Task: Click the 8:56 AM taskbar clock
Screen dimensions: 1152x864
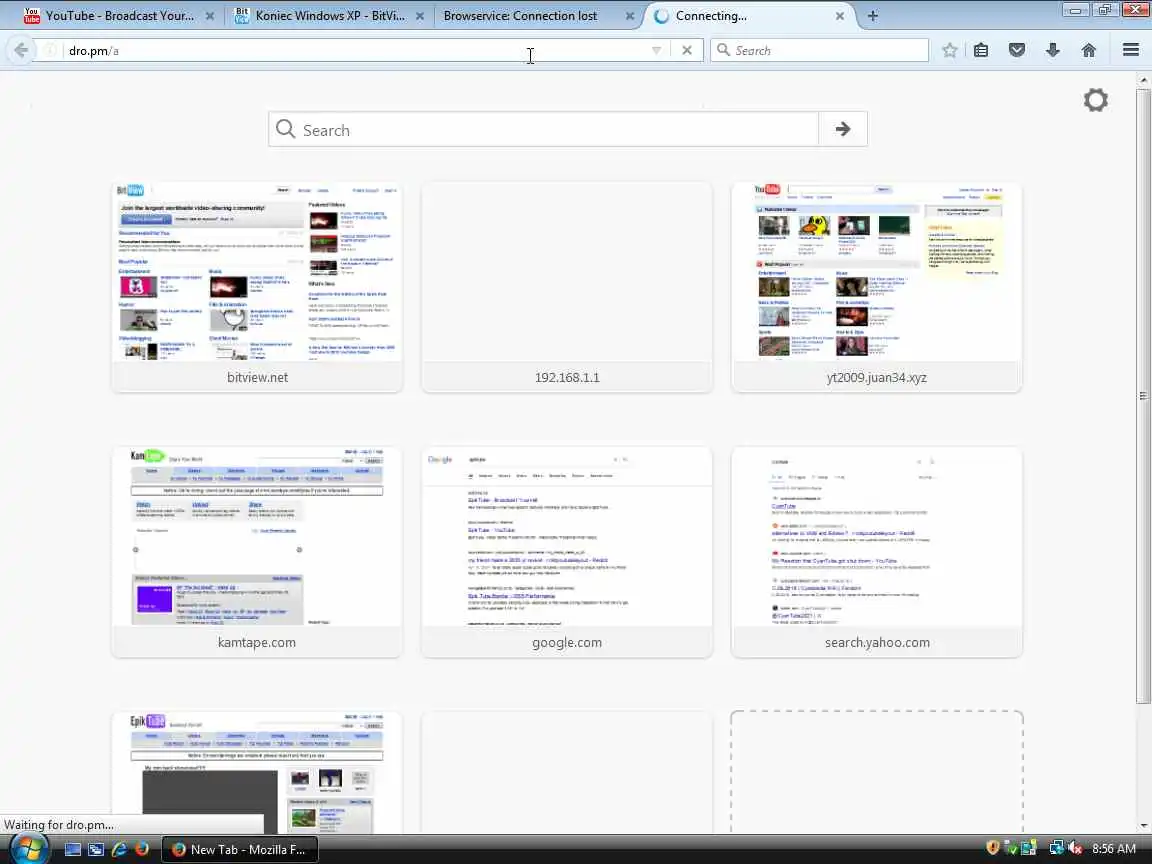Action: [x=1114, y=849]
